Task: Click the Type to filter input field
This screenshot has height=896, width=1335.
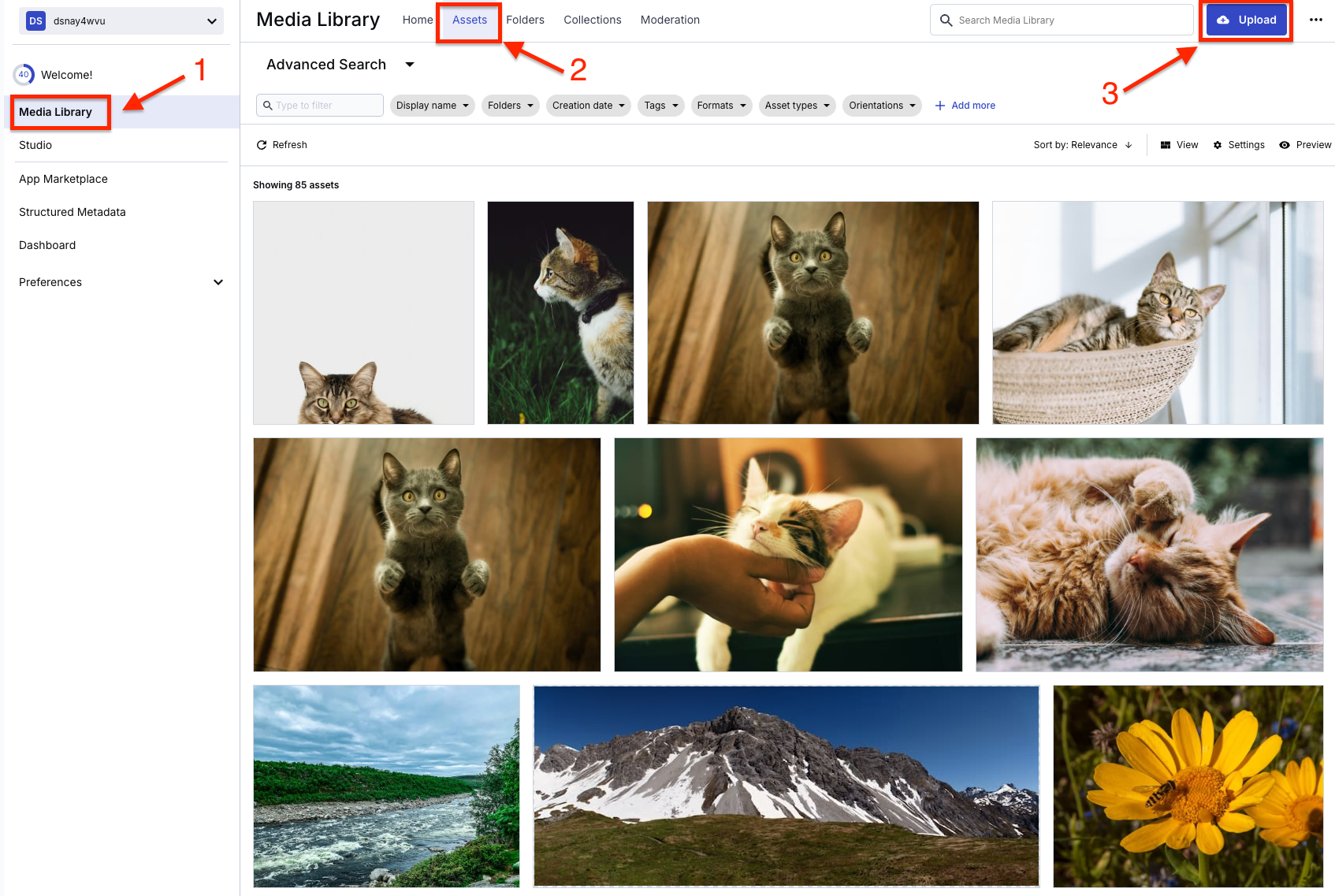Action: click(x=326, y=106)
